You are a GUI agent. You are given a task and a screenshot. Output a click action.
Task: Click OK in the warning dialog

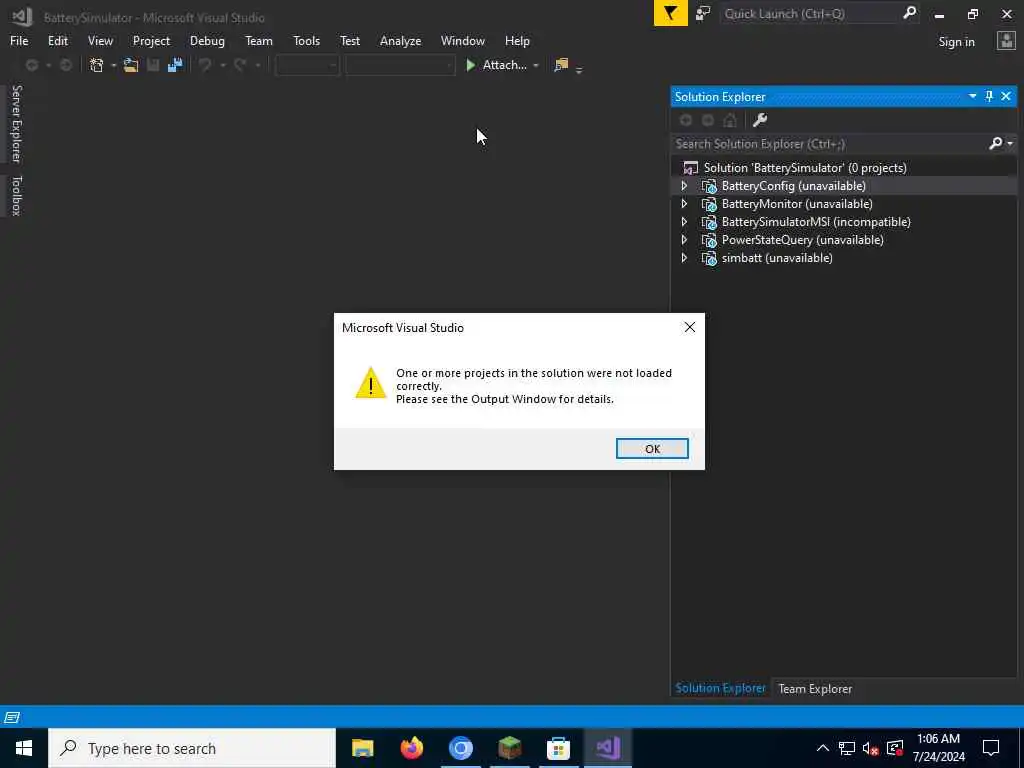[x=652, y=449]
